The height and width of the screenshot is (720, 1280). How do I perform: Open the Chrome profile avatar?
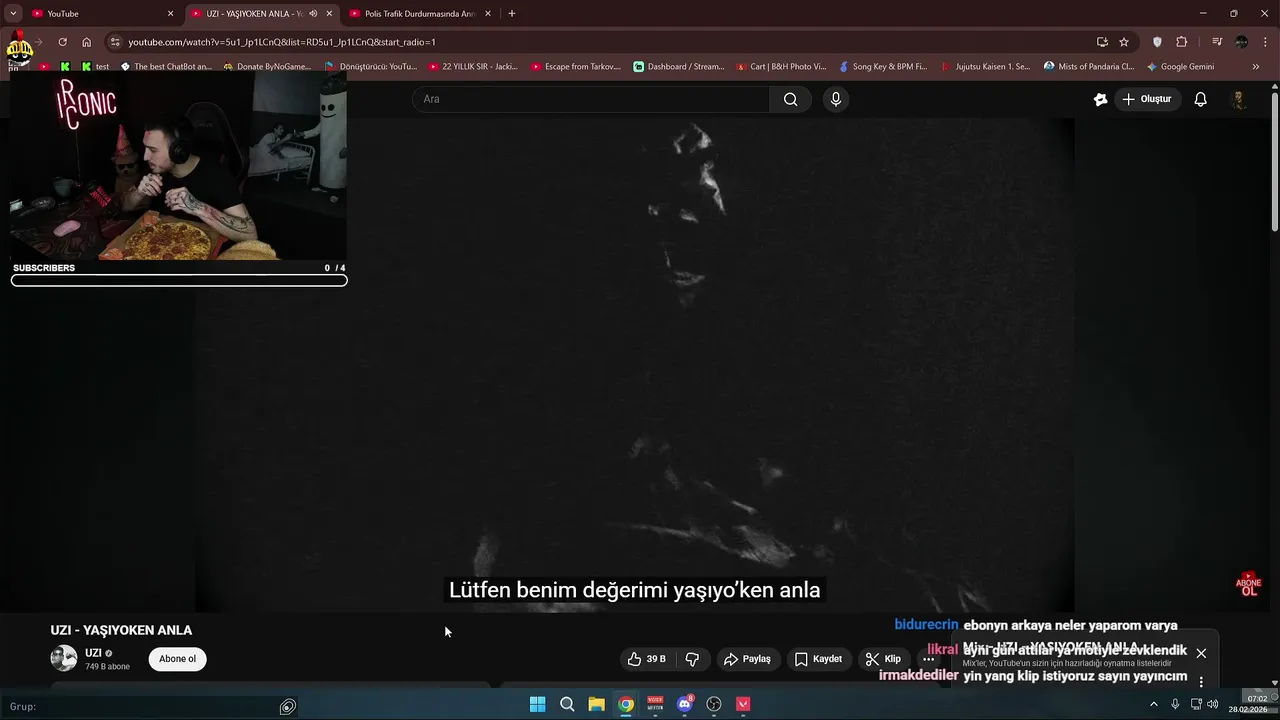(x=1241, y=42)
